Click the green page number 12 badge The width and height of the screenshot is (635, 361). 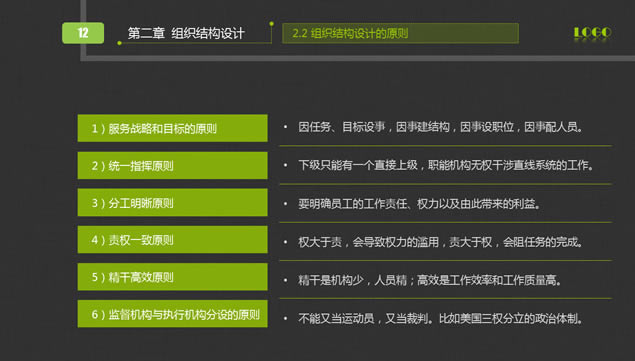click(83, 33)
